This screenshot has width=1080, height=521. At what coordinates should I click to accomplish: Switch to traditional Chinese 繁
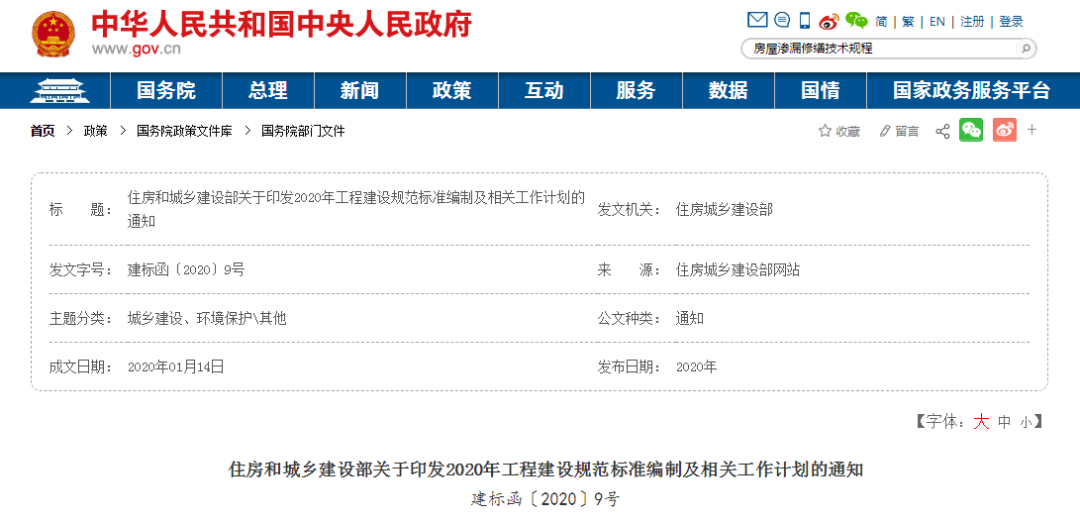[x=908, y=21]
